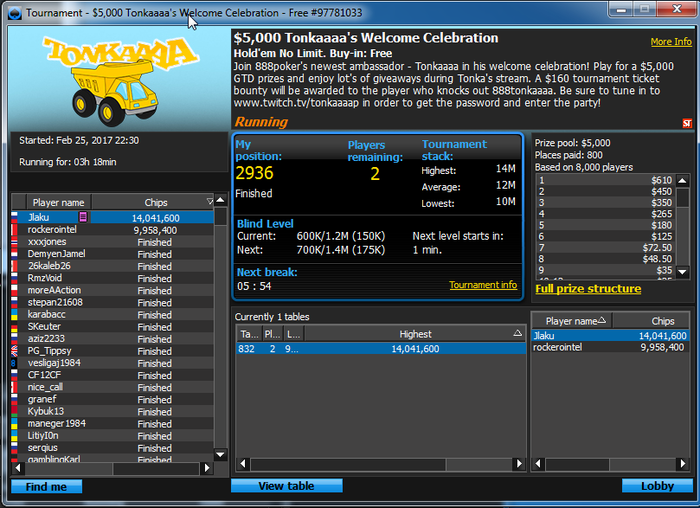This screenshot has width=700, height=508.
Task: Select Kybuk13 player row
Action: pyautogui.click(x=112, y=412)
